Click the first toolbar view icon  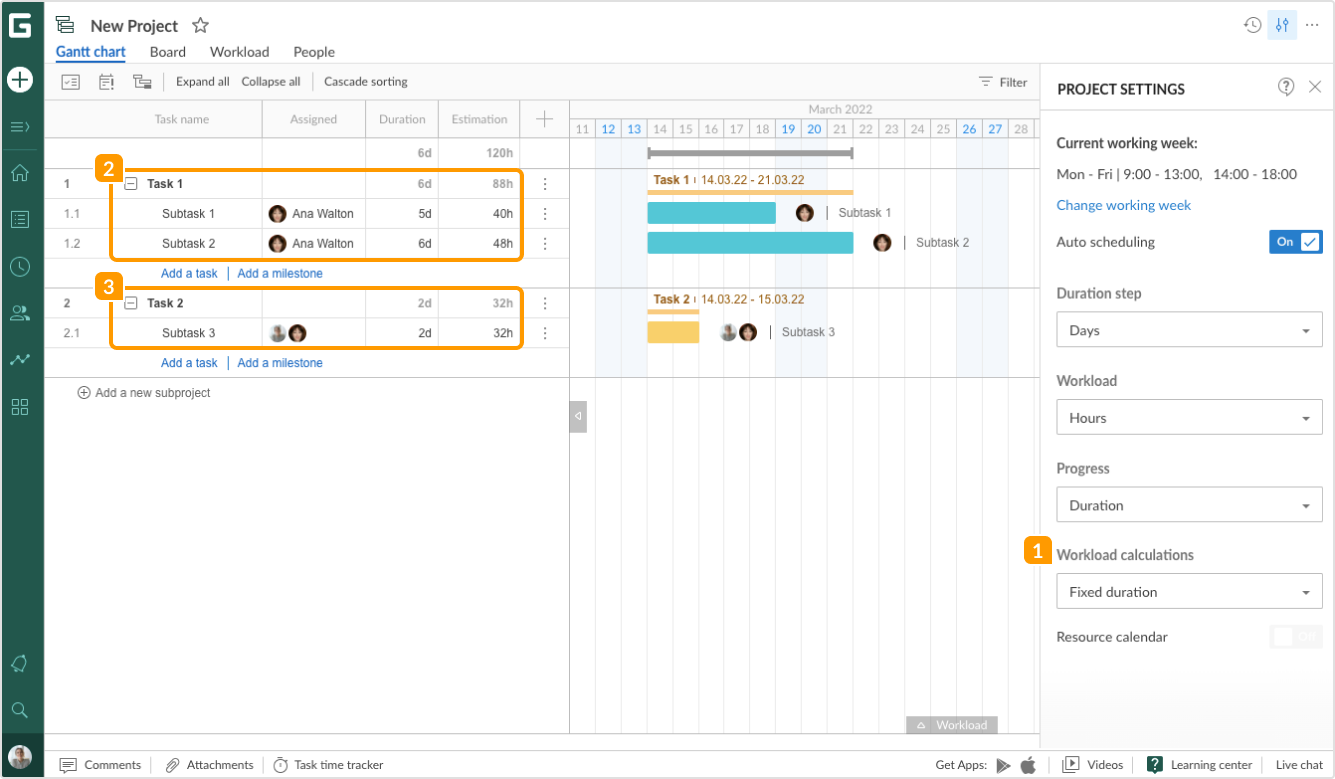pyautogui.click(x=70, y=82)
